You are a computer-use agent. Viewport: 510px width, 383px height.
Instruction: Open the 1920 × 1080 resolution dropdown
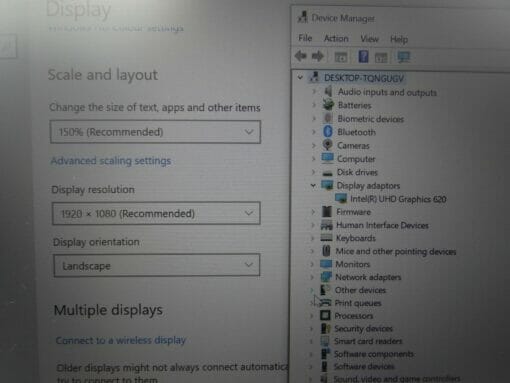(x=156, y=213)
